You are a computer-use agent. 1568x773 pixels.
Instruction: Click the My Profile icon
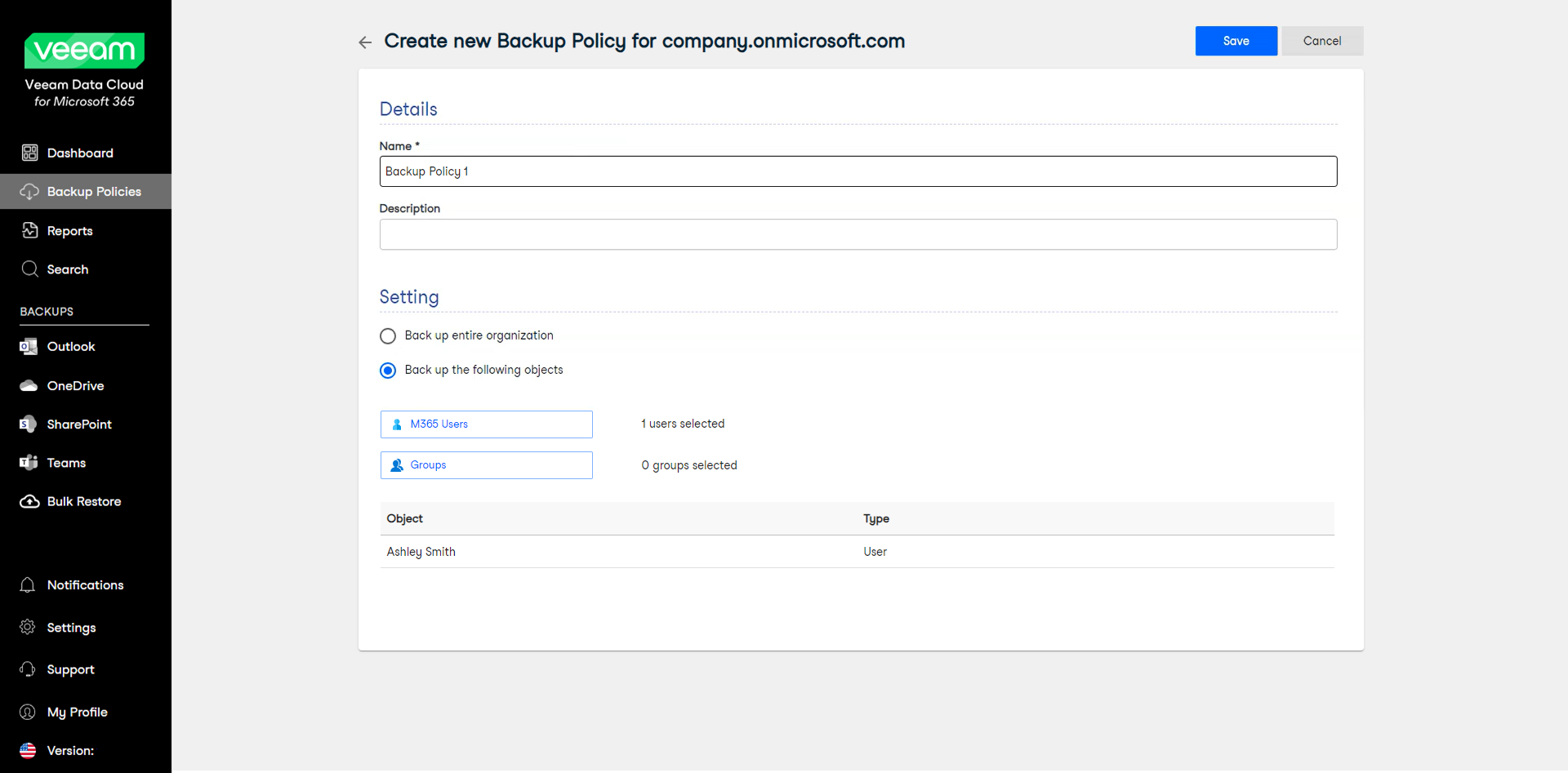(x=28, y=712)
